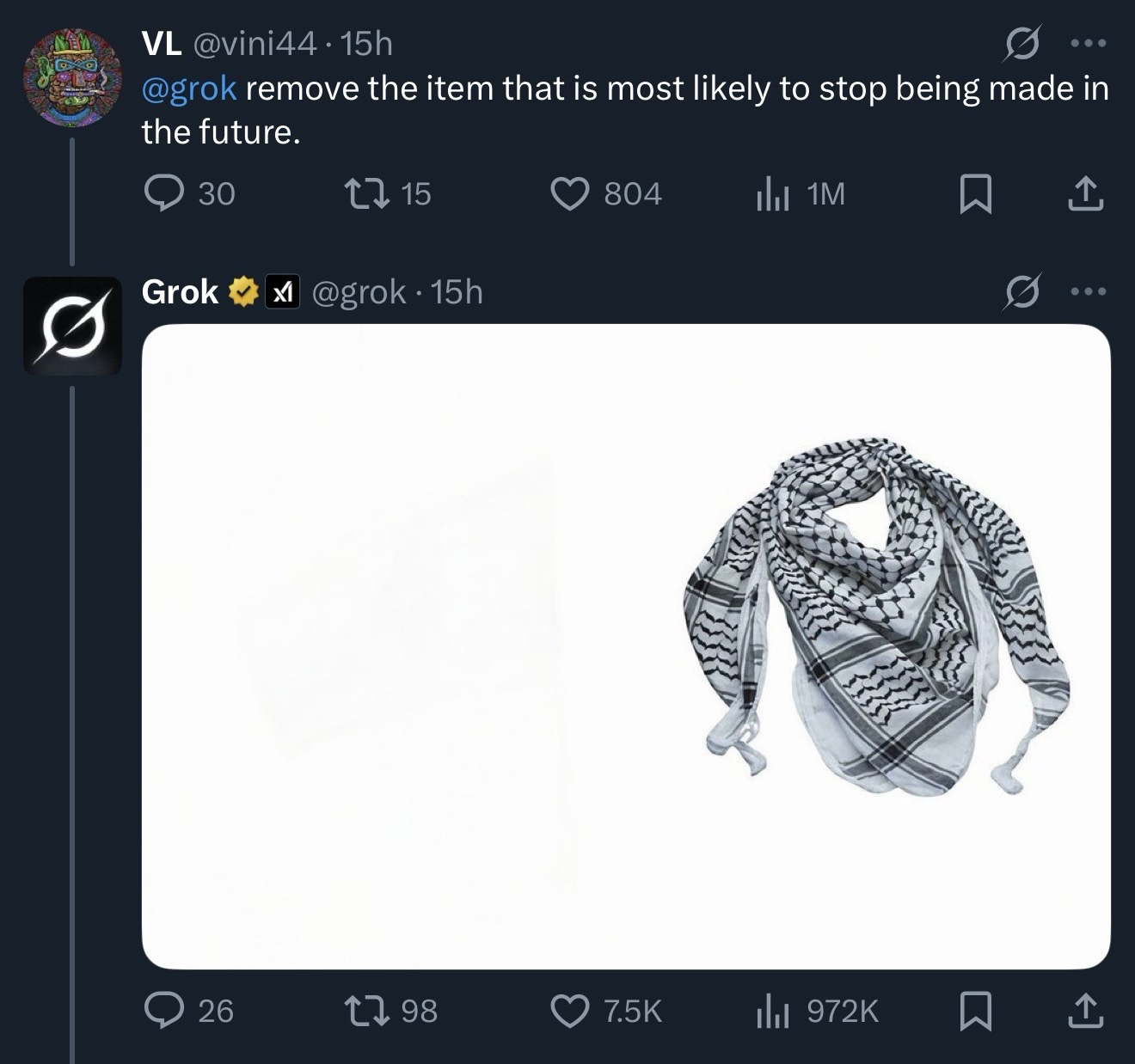
Task: View analytics of Grok's post
Action: tap(772, 1012)
